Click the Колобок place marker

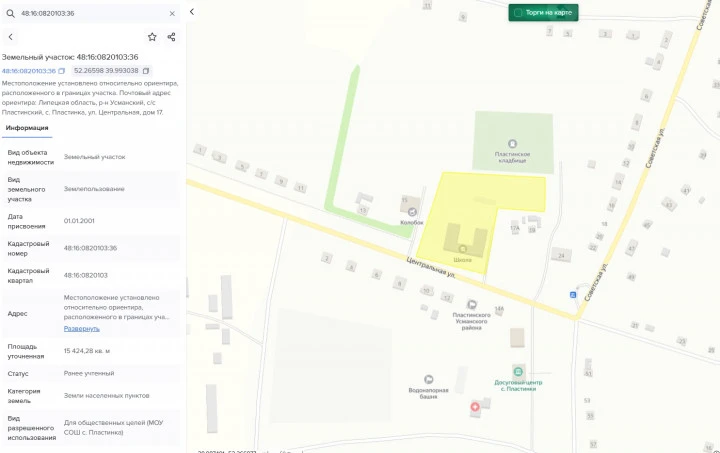click(x=412, y=212)
